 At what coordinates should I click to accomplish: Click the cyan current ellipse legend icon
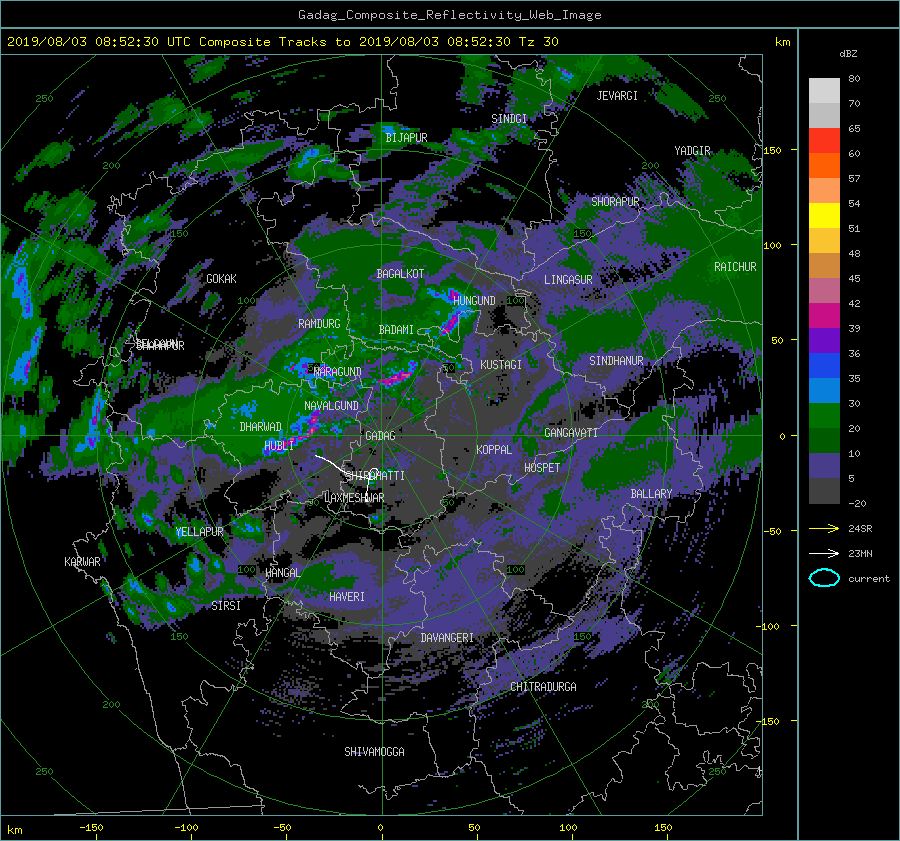coord(824,578)
